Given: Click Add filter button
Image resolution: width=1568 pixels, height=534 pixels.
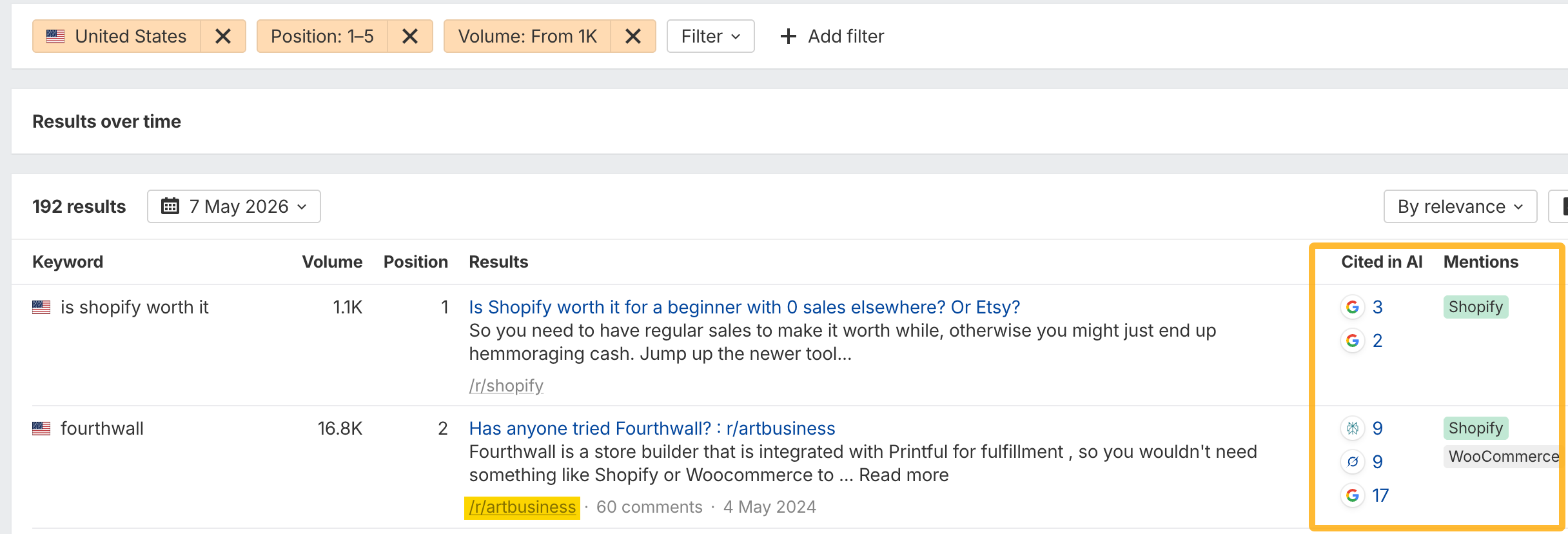Looking at the screenshot, I should [x=832, y=36].
